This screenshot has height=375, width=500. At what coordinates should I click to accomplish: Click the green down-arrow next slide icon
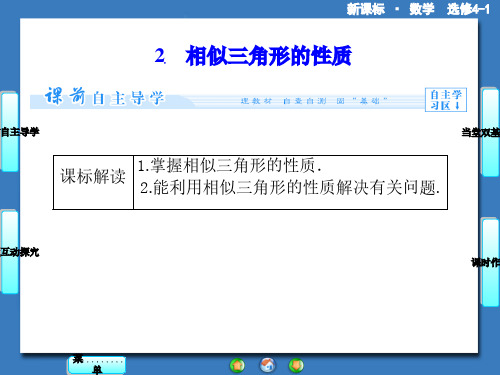click(296, 365)
